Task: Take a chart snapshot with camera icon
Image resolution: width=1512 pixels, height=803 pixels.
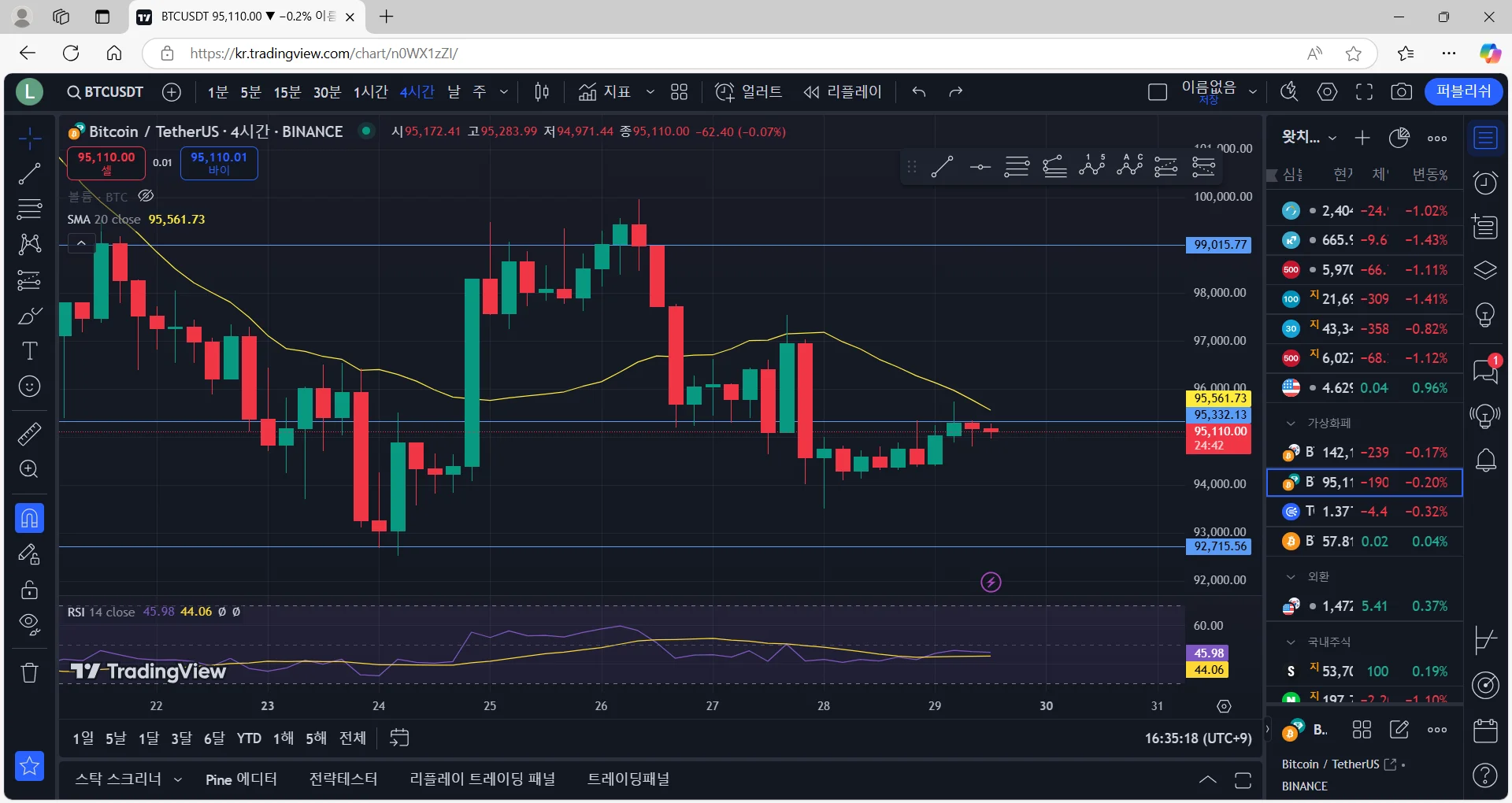Action: click(1401, 92)
